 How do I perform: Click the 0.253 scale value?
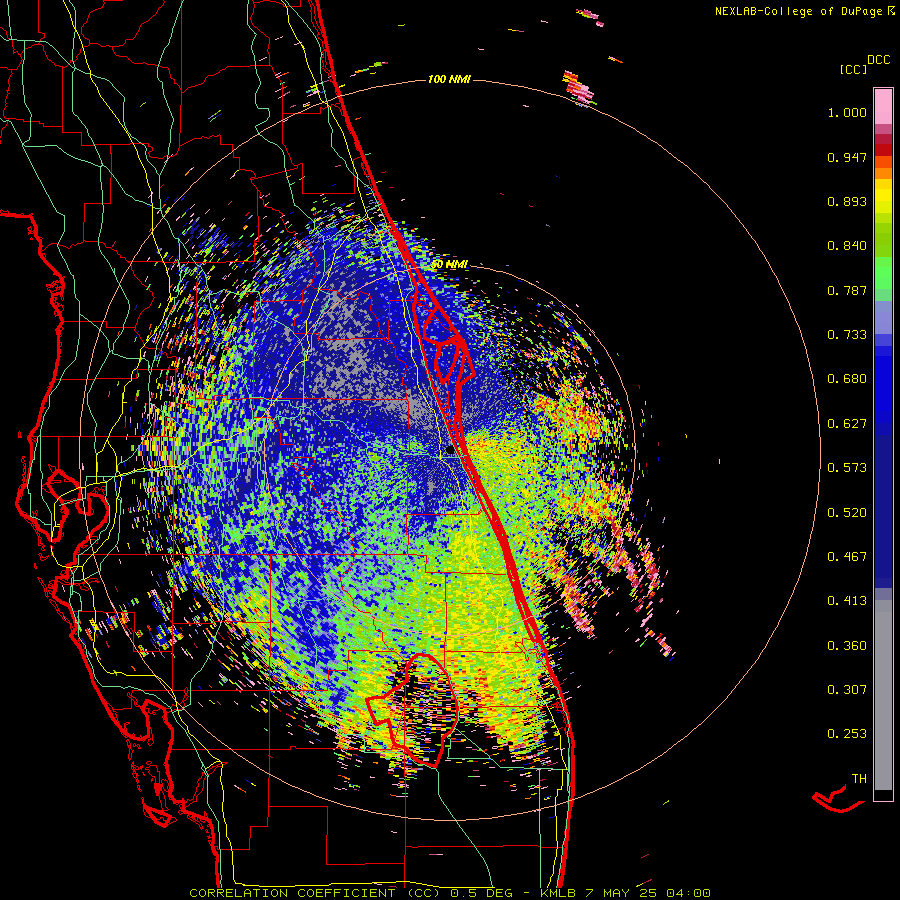[x=847, y=734]
